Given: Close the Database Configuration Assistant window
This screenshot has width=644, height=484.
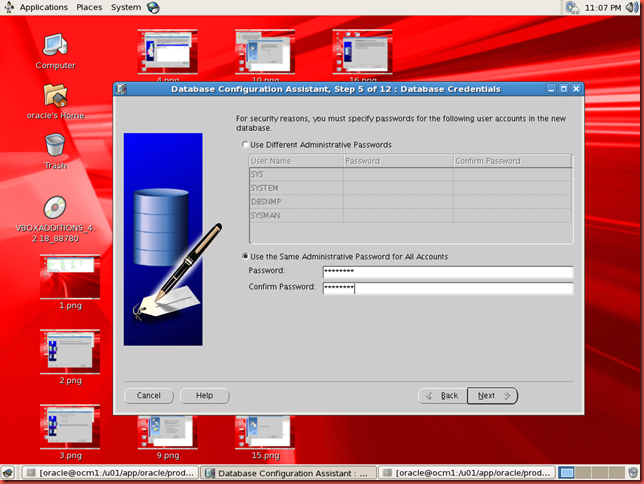Looking at the screenshot, I should click(576, 89).
